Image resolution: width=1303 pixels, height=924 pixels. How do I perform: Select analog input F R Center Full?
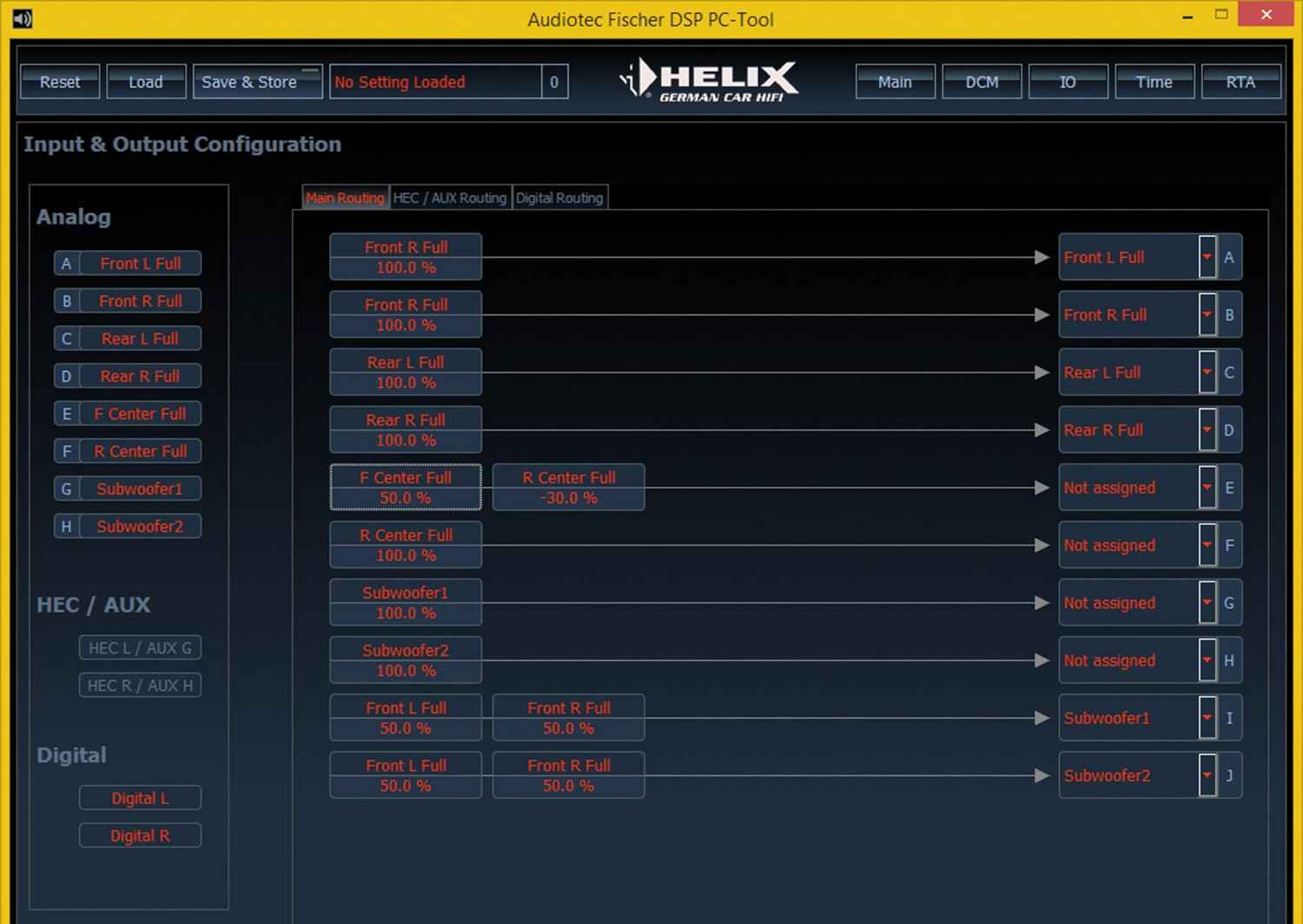pyautogui.click(x=128, y=451)
